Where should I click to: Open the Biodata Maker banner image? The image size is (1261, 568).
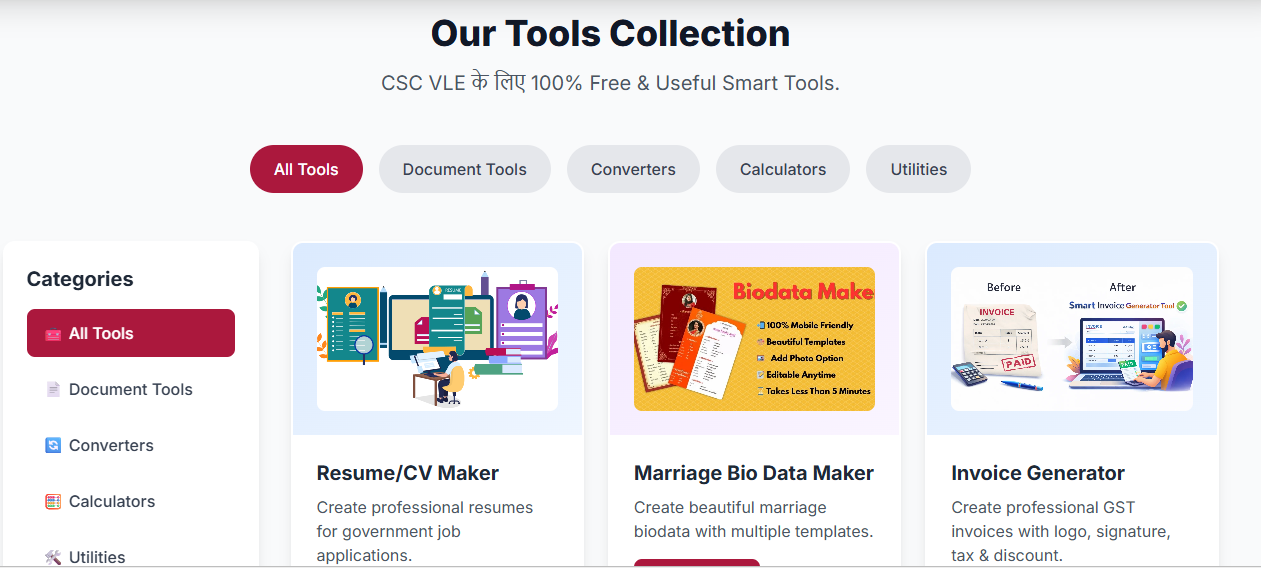coord(754,339)
